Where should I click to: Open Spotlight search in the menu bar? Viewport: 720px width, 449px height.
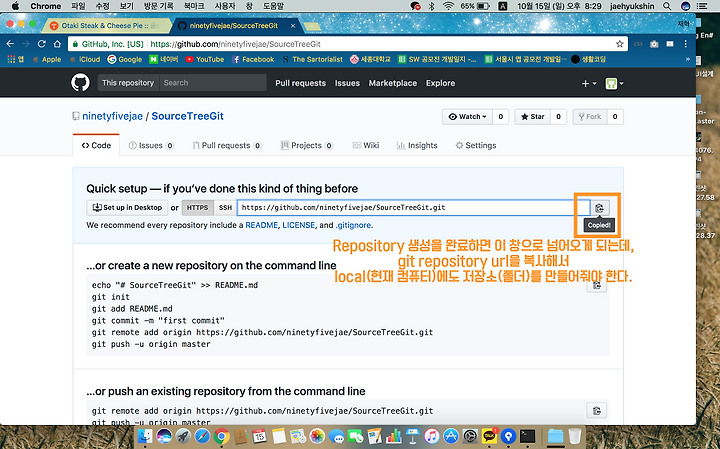tap(667, 6)
